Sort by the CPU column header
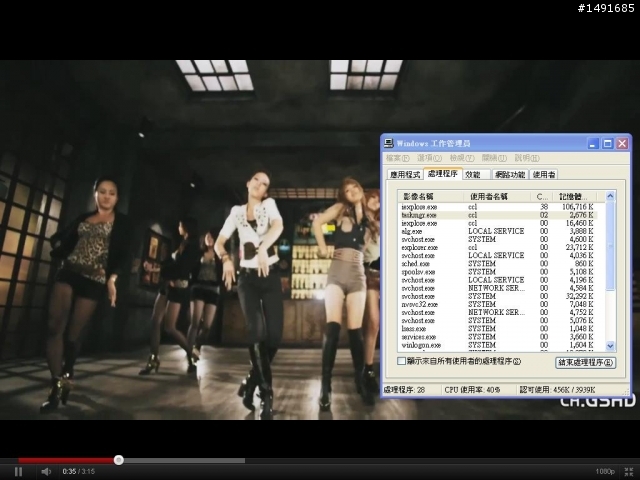Viewport: 640px width, 480px height. 542,196
